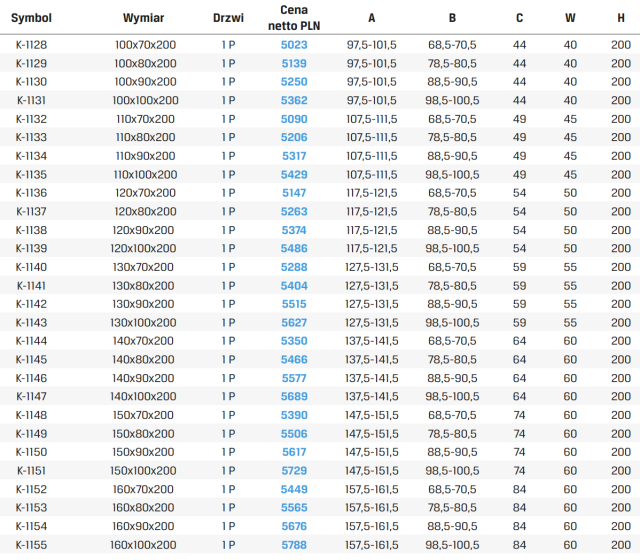Click the Cena netto PLN header
The height and width of the screenshot is (560, 640).
coord(294,18)
